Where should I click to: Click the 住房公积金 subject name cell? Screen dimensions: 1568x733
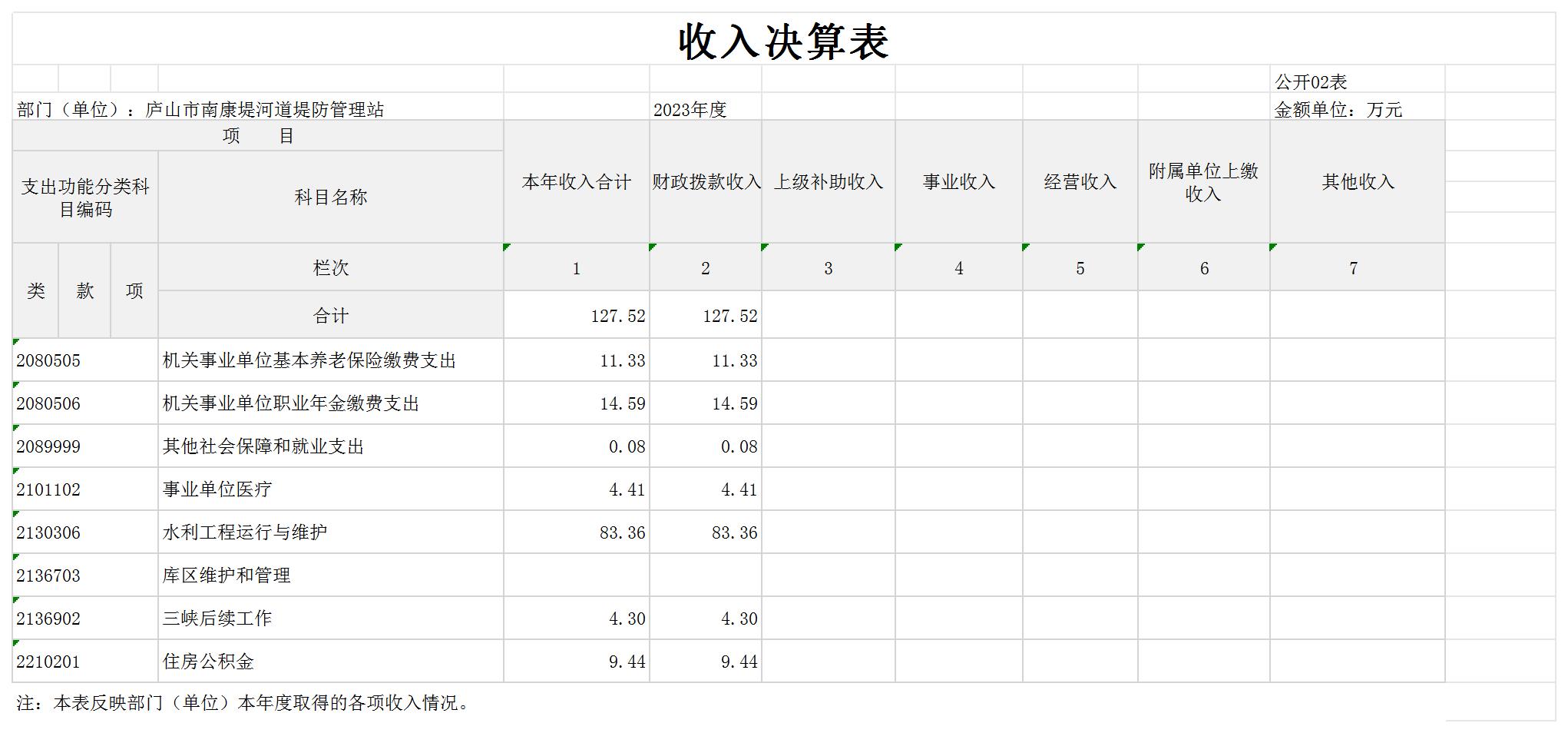coord(208,662)
